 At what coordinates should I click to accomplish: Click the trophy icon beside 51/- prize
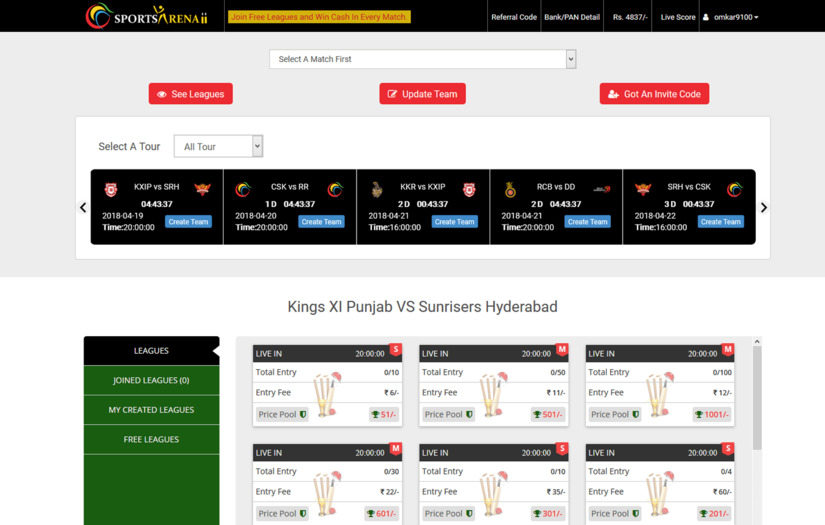[375, 415]
